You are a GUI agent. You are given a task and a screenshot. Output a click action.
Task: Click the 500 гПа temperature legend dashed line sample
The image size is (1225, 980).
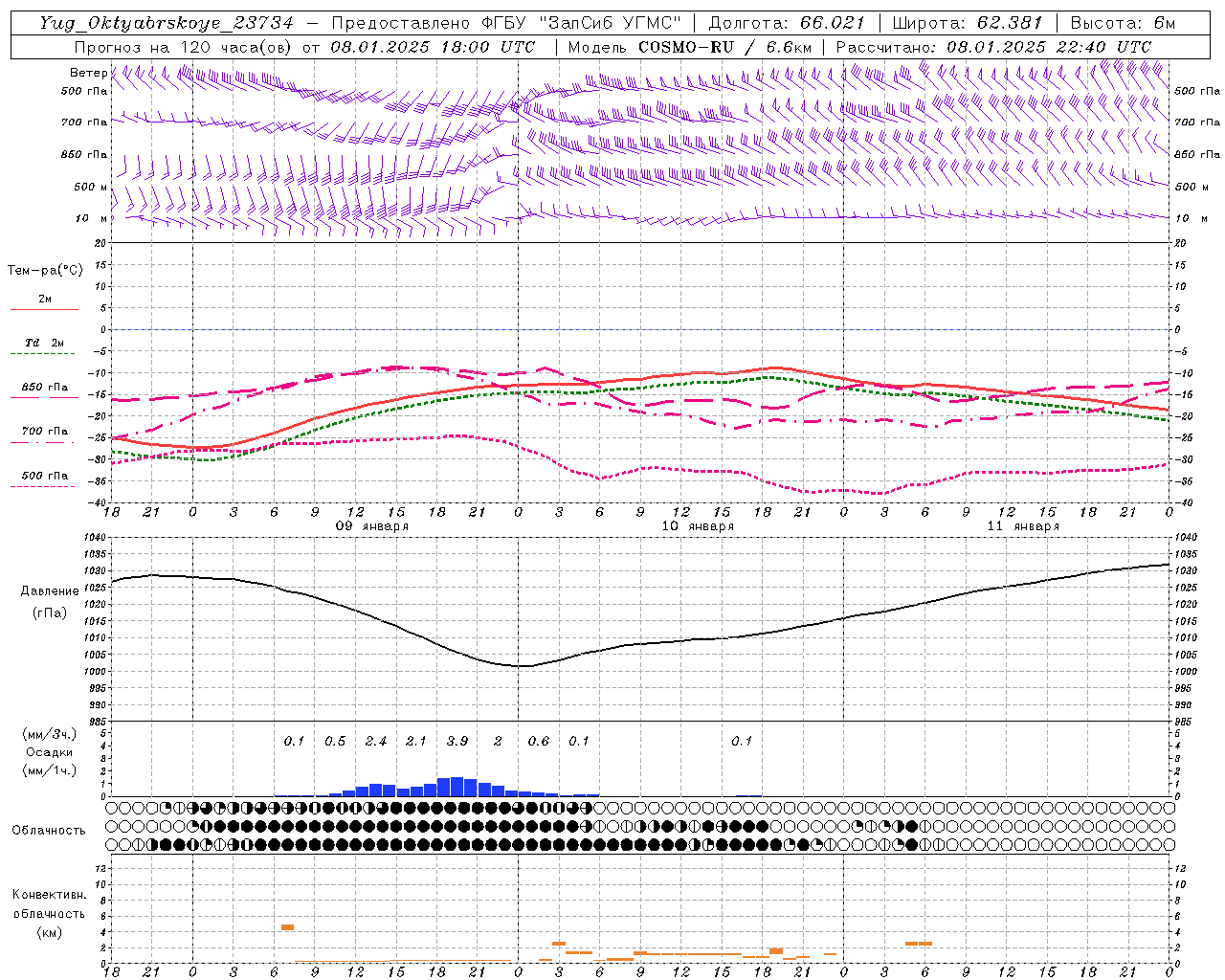44,485
